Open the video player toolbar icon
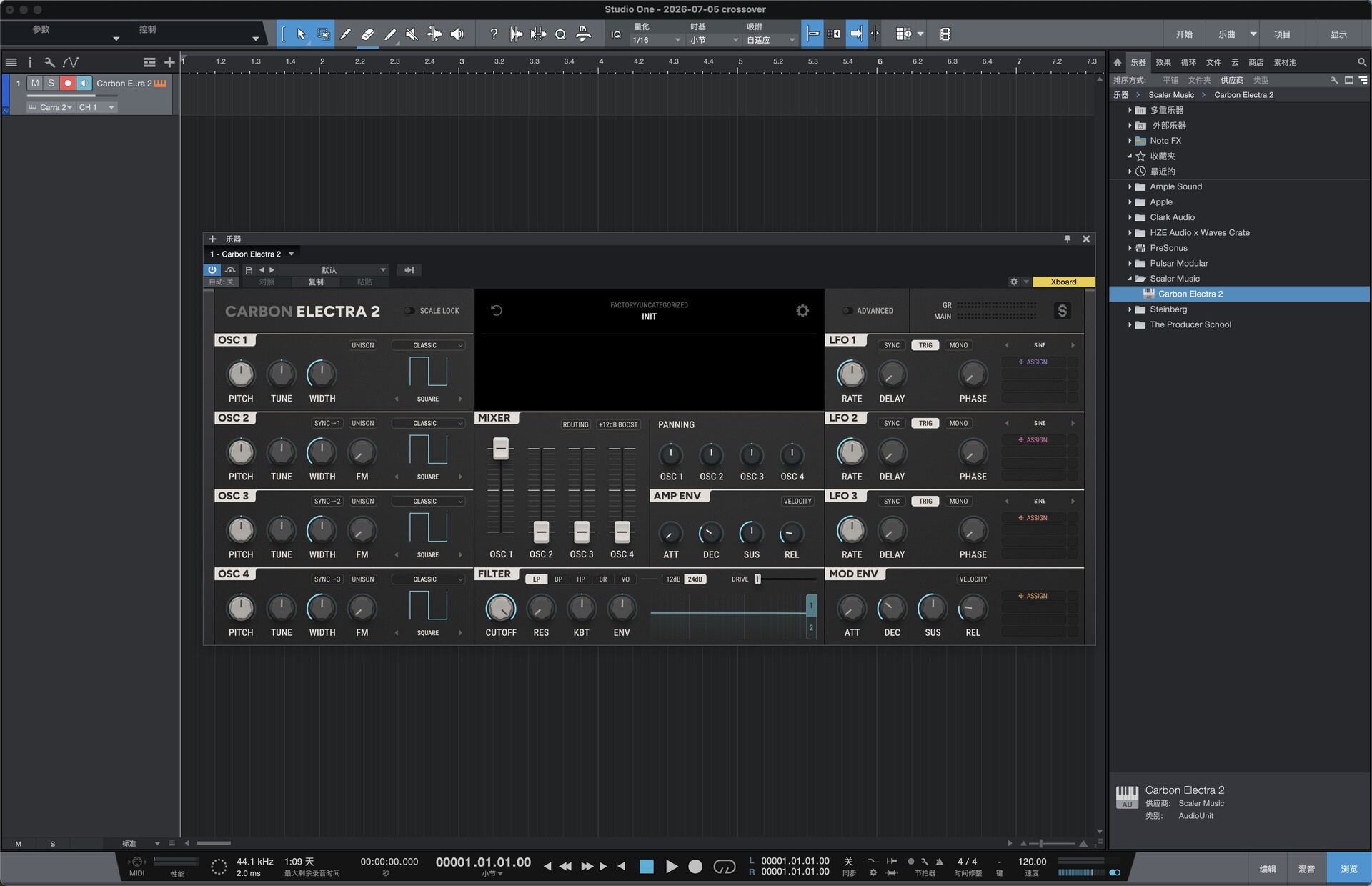 coord(945,34)
